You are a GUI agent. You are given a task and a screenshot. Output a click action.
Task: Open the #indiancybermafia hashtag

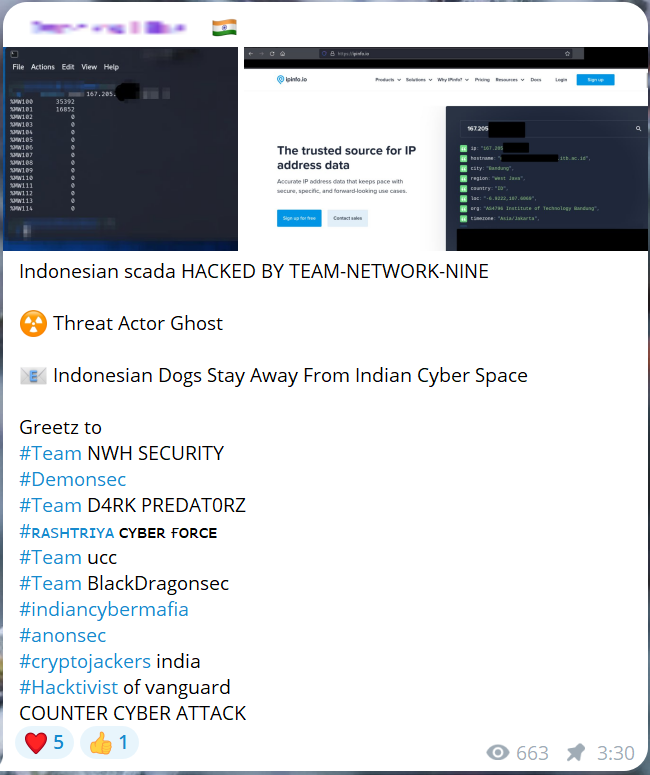(x=104, y=609)
